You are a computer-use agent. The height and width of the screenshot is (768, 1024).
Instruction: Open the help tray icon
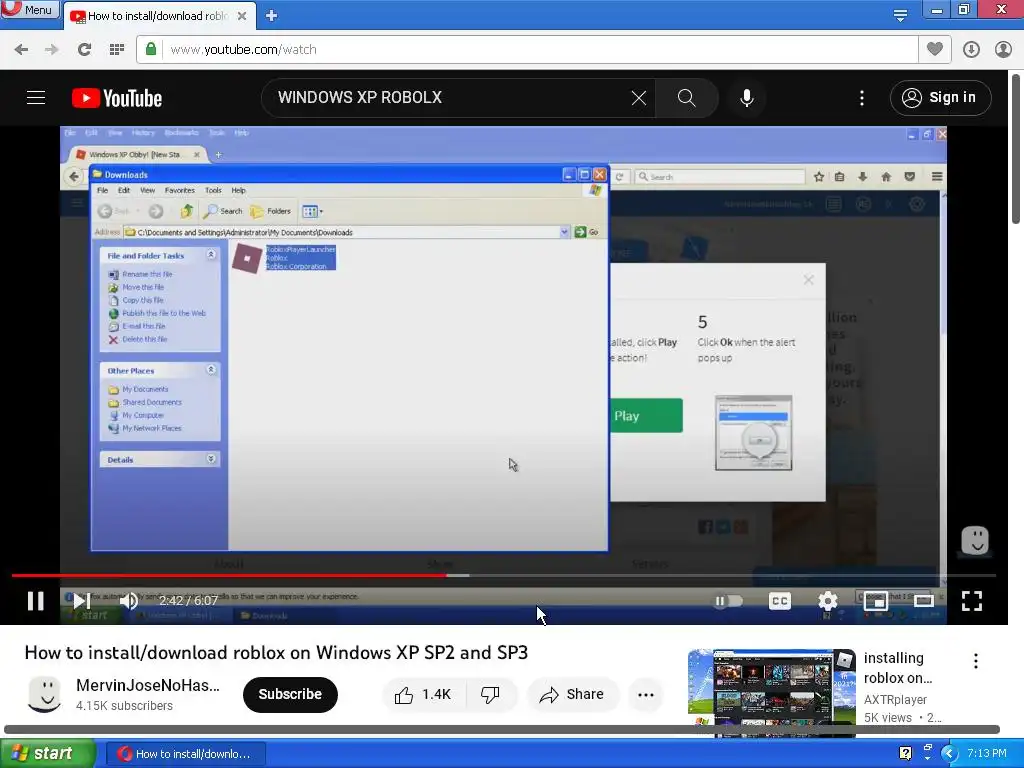[905, 754]
